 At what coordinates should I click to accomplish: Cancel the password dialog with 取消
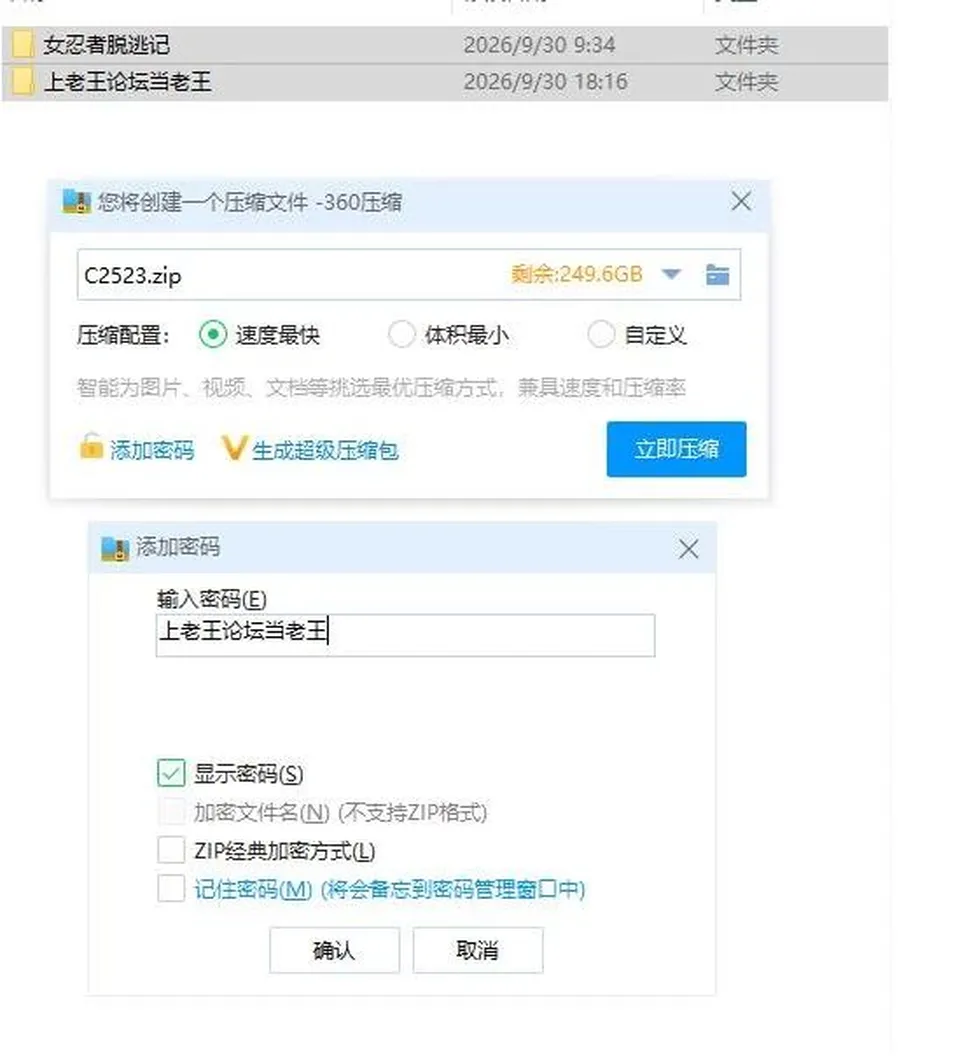(x=478, y=950)
